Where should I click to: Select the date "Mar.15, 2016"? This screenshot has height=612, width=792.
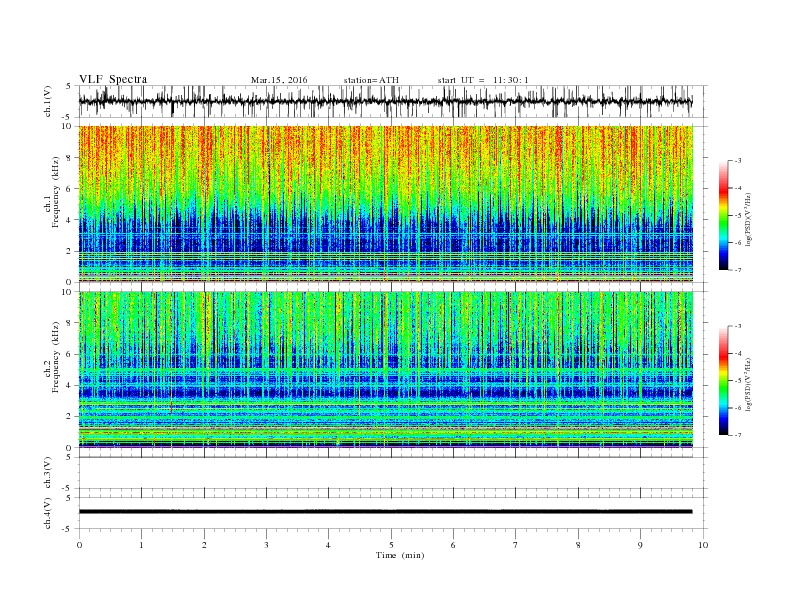pos(279,80)
